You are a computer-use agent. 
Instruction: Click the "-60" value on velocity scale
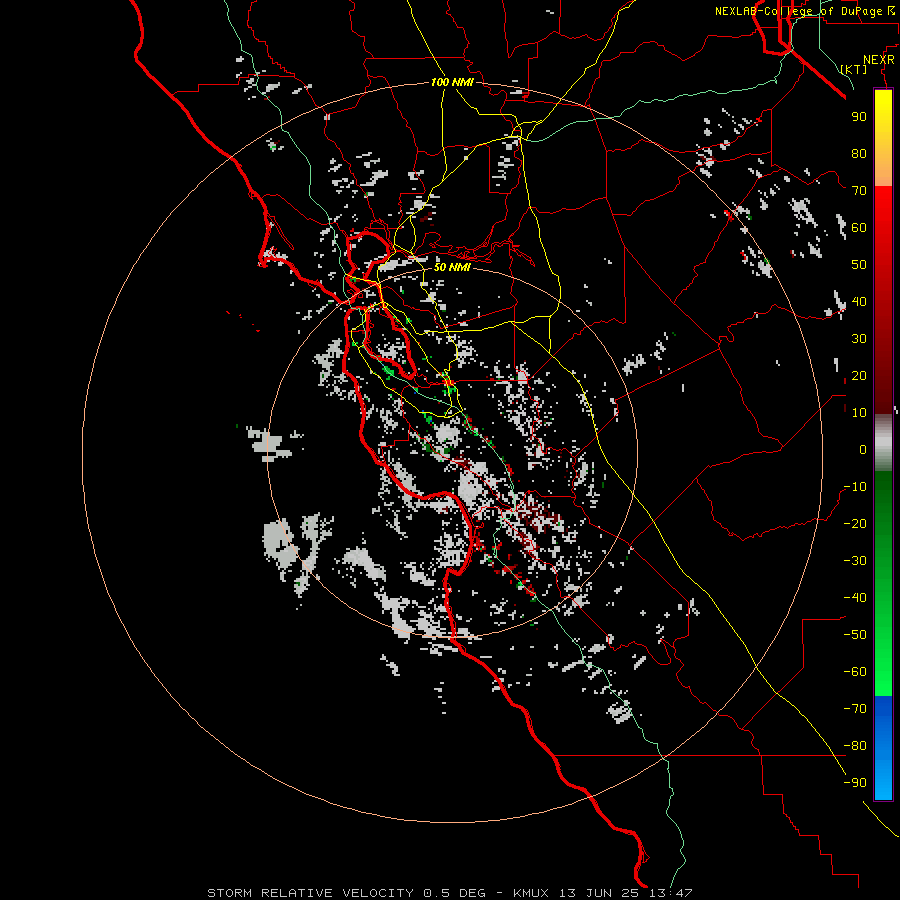pyautogui.click(x=855, y=672)
